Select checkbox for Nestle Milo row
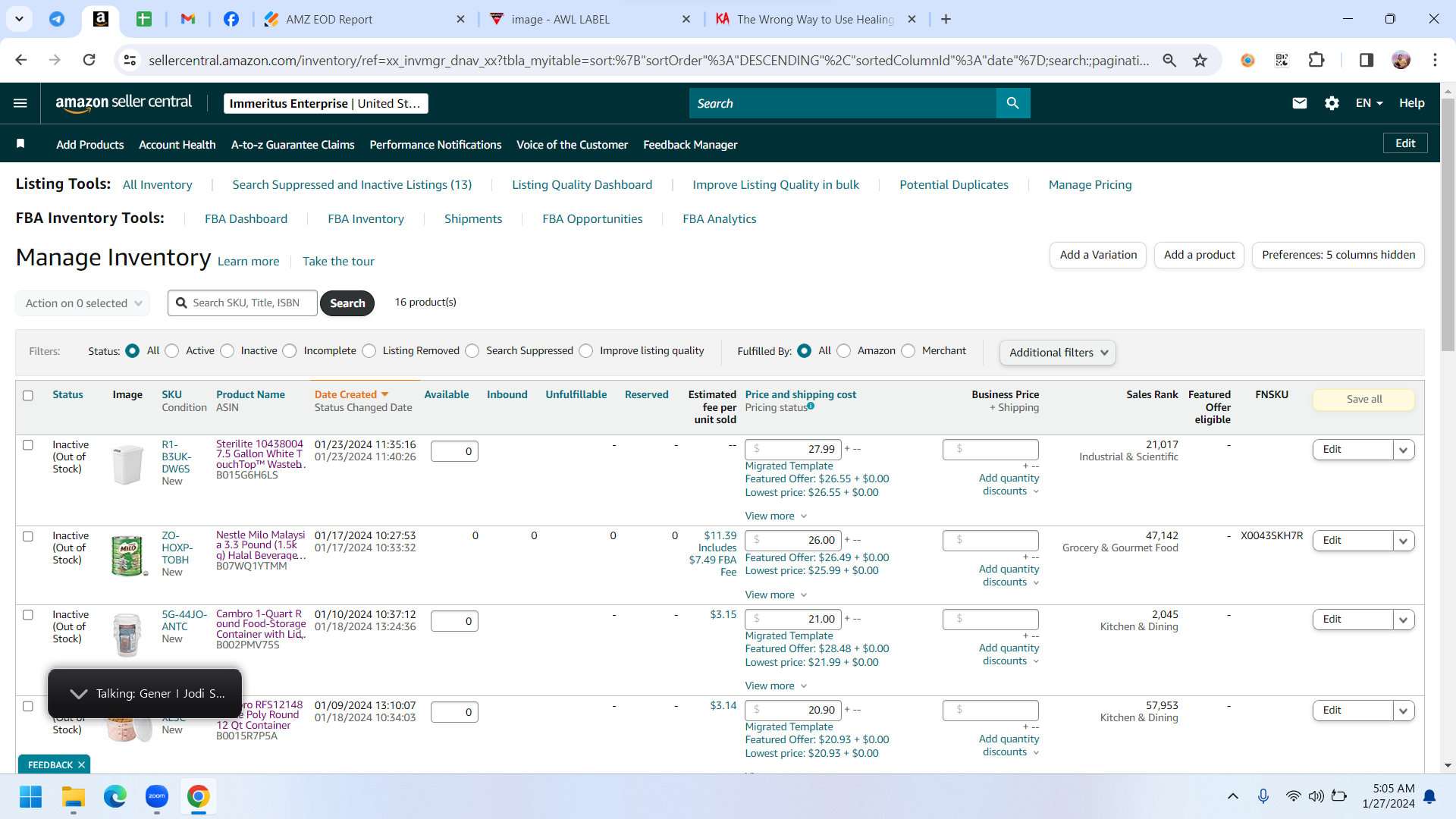 pyautogui.click(x=28, y=536)
